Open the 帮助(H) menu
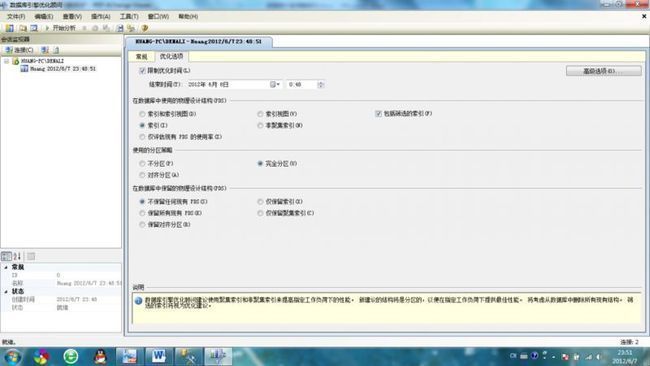Viewport: 650px width, 366px height. pyautogui.click(x=188, y=17)
